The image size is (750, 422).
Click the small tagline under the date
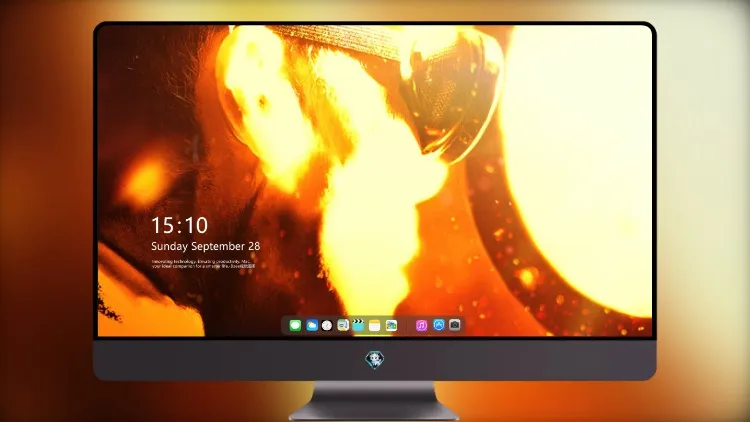(203, 264)
